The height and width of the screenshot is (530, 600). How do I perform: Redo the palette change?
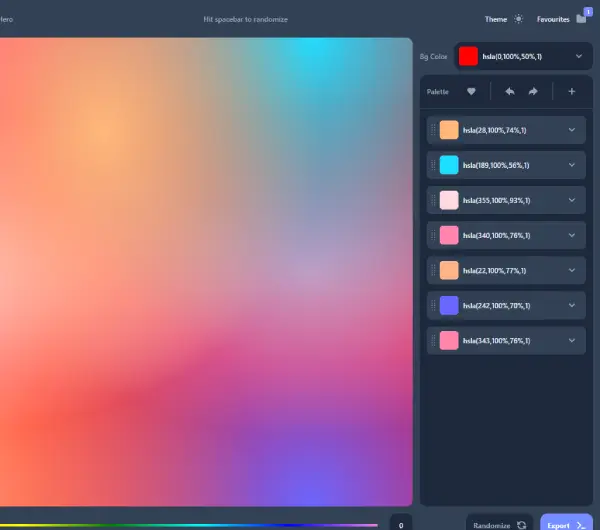[x=533, y=92]
